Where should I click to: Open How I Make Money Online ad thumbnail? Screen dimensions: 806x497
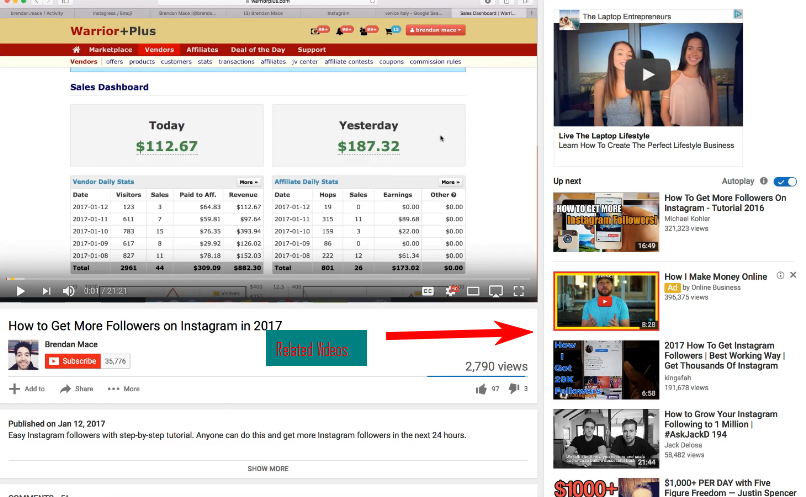click(606, 301)
